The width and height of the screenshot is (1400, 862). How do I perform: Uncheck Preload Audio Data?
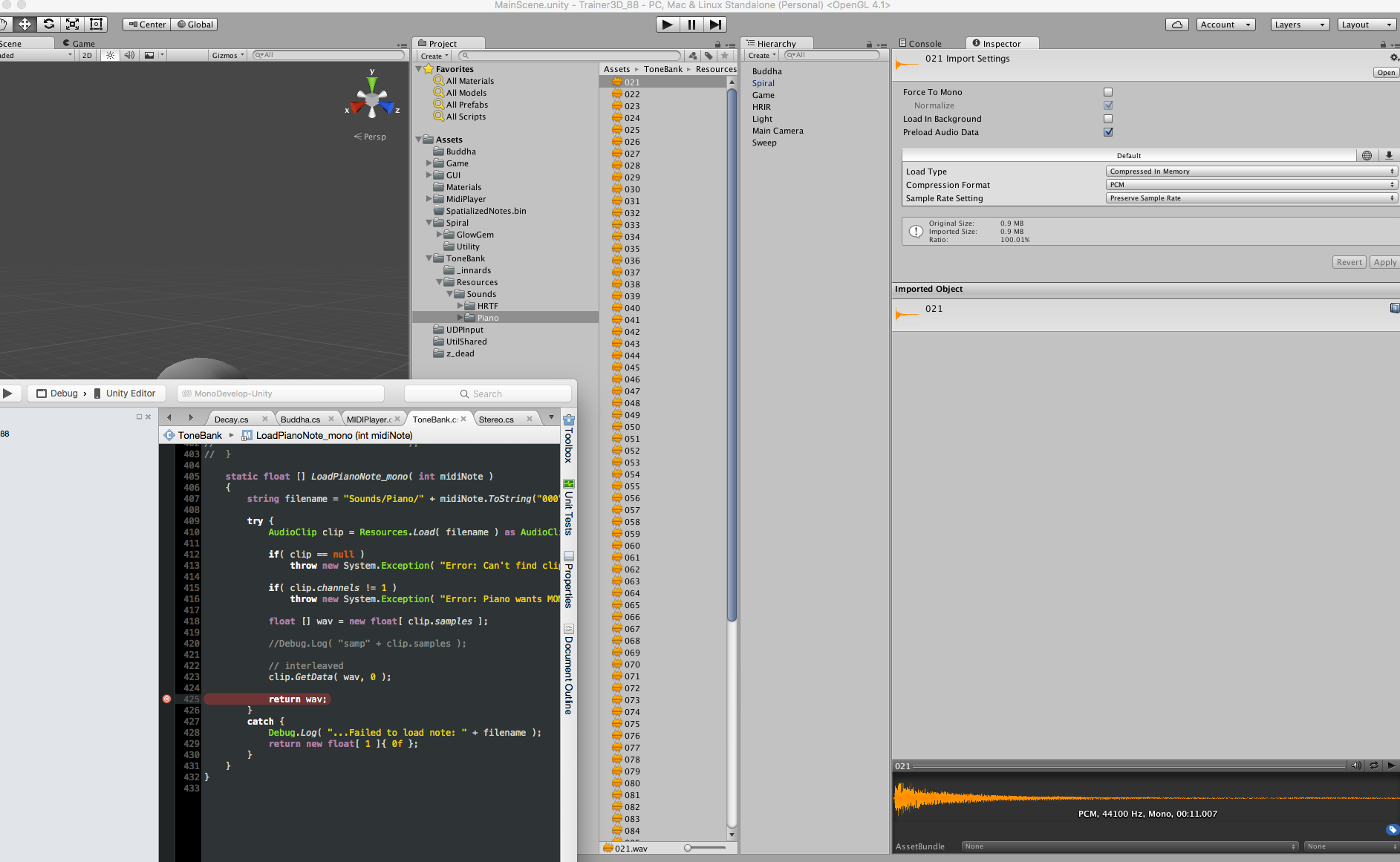click(1108, 132)
